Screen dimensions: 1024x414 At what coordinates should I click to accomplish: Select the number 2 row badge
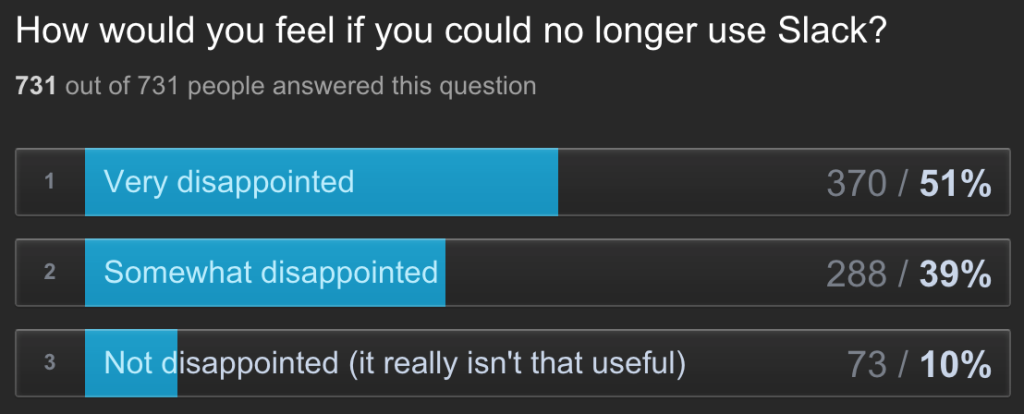50,272
